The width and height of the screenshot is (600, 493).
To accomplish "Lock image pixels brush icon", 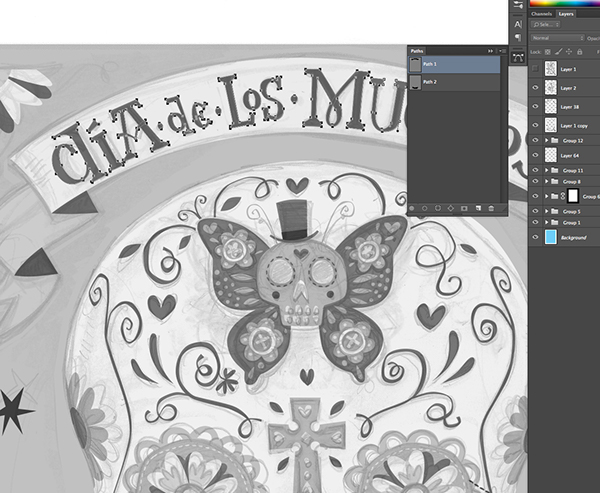I will point(558,52).
